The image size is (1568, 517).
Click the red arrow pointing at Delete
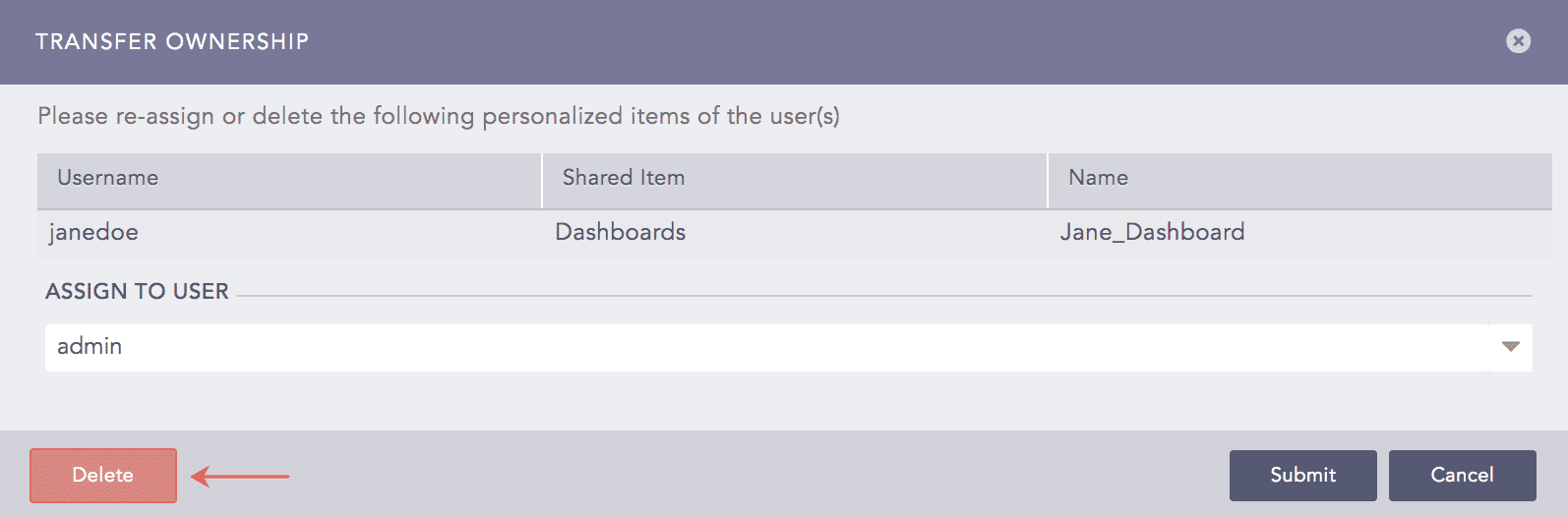(x=240, y=477)
